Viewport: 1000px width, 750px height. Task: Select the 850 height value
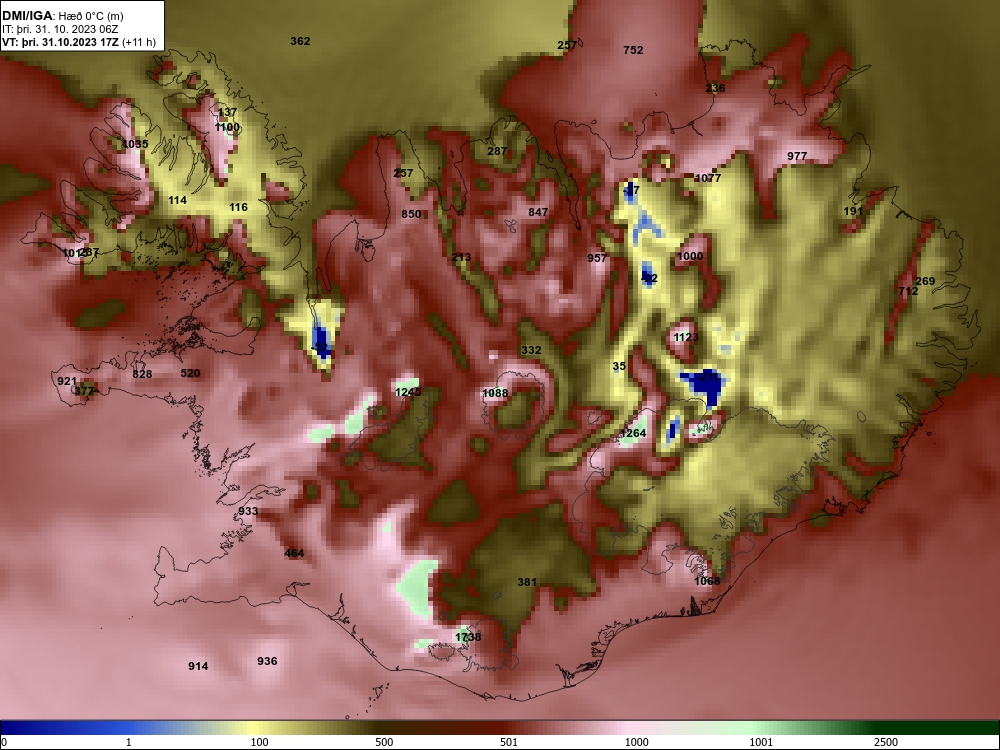[x=411, y=214]
